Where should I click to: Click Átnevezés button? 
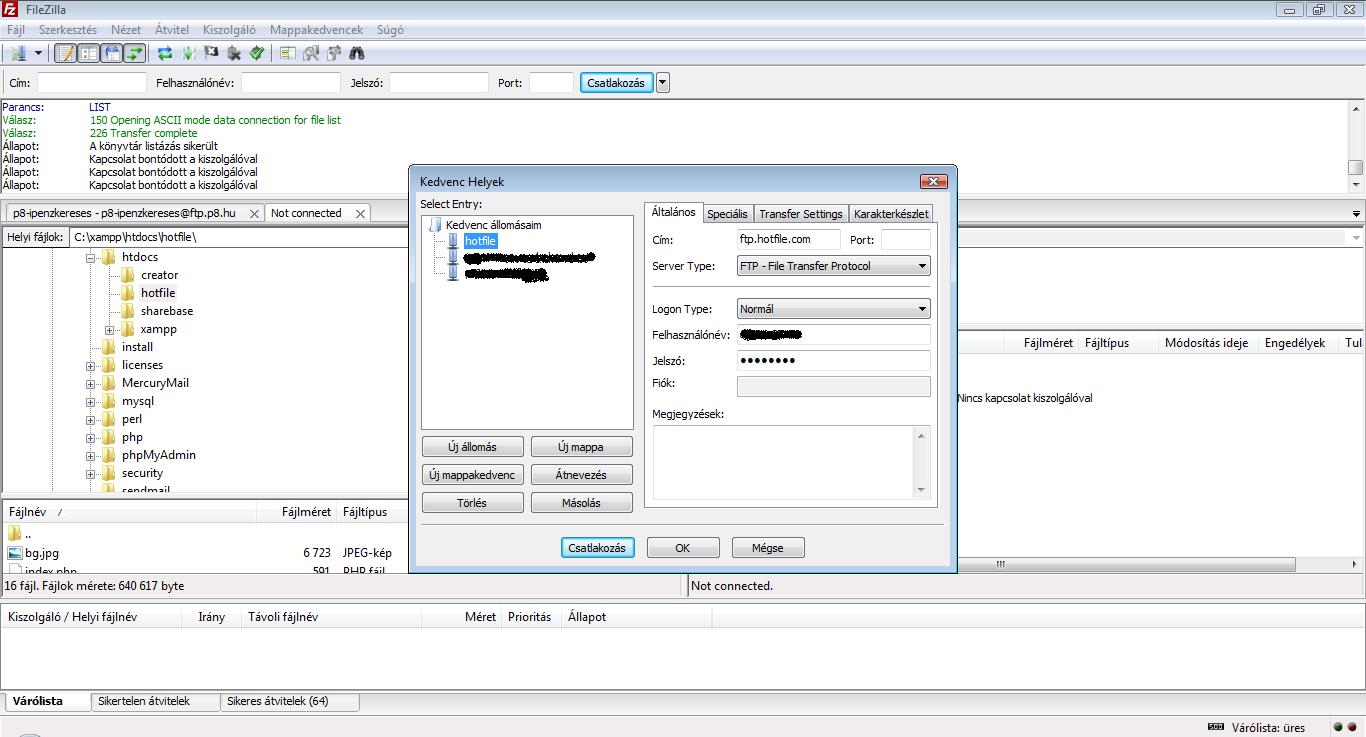(x=581, y=475)
